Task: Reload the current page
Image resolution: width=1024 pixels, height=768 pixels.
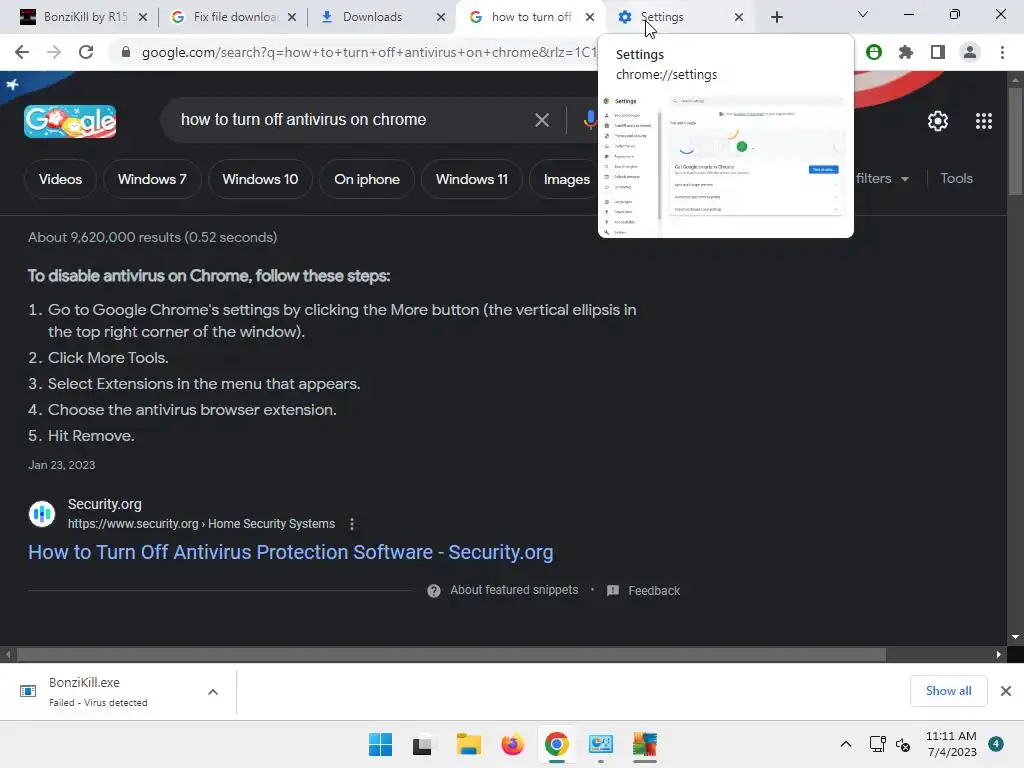Action: coord(86,52)
